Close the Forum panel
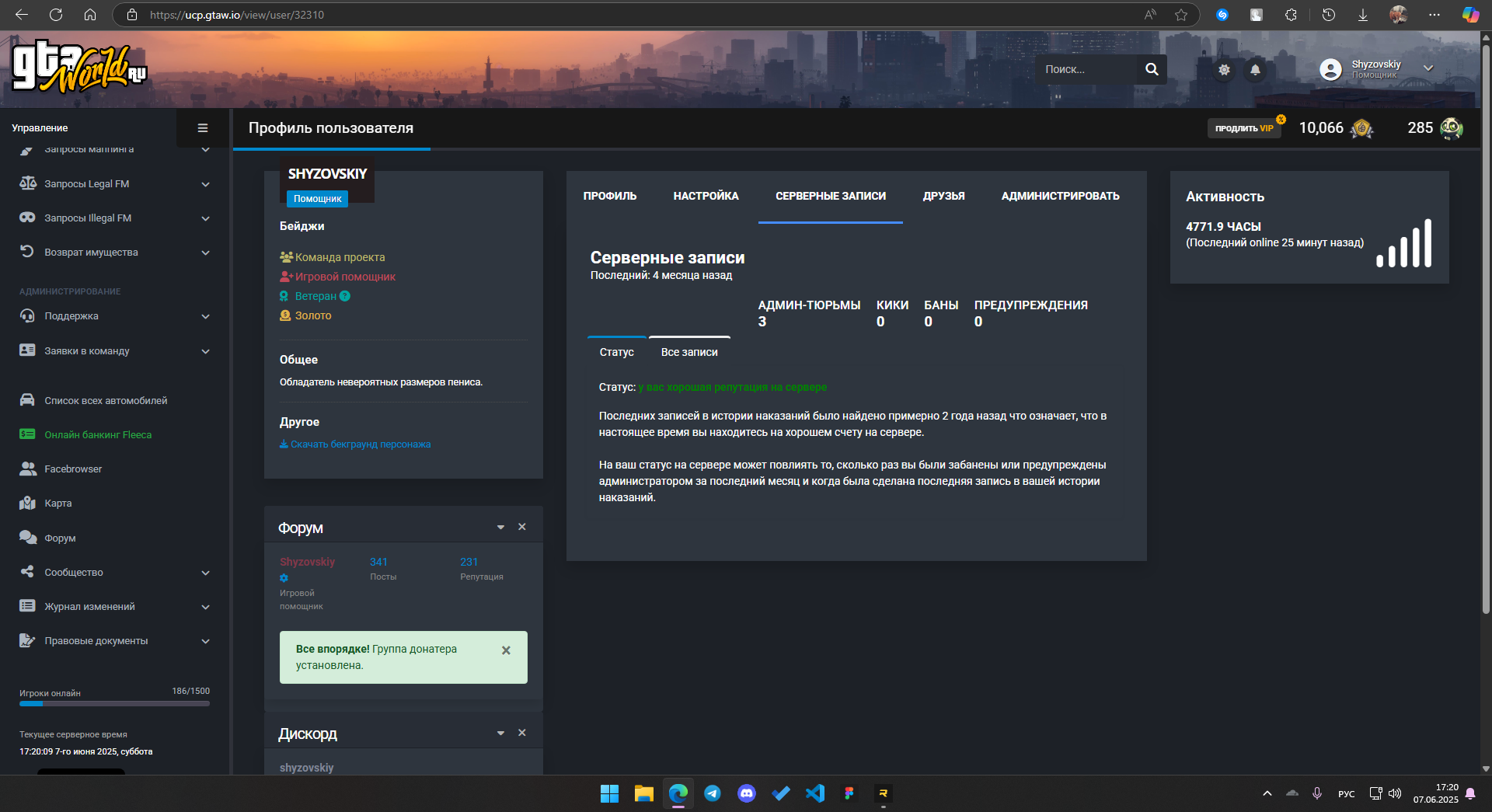 point(522,527)
